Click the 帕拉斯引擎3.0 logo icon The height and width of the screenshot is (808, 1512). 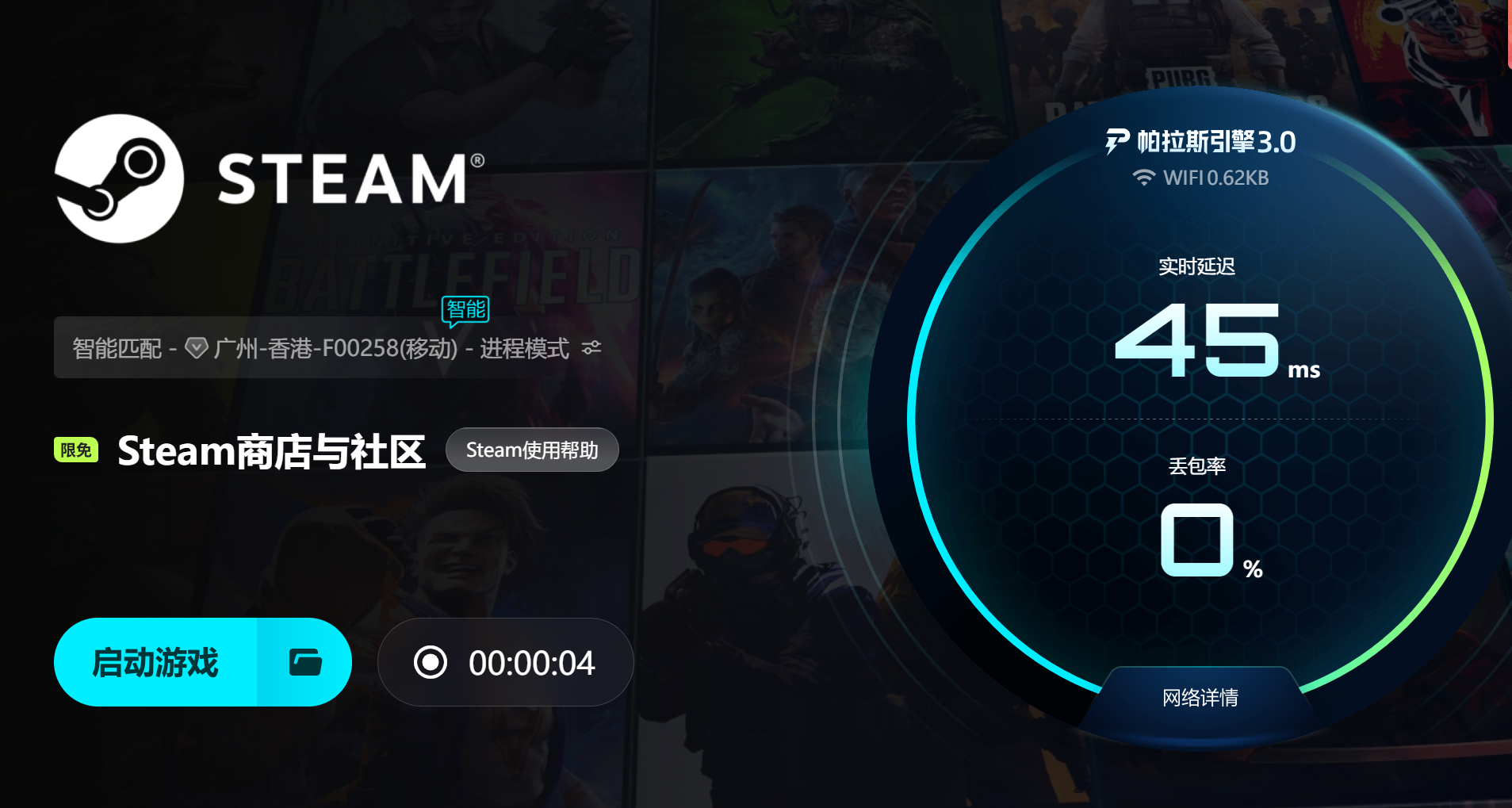pyautogui.click(x=1117, y=142)
